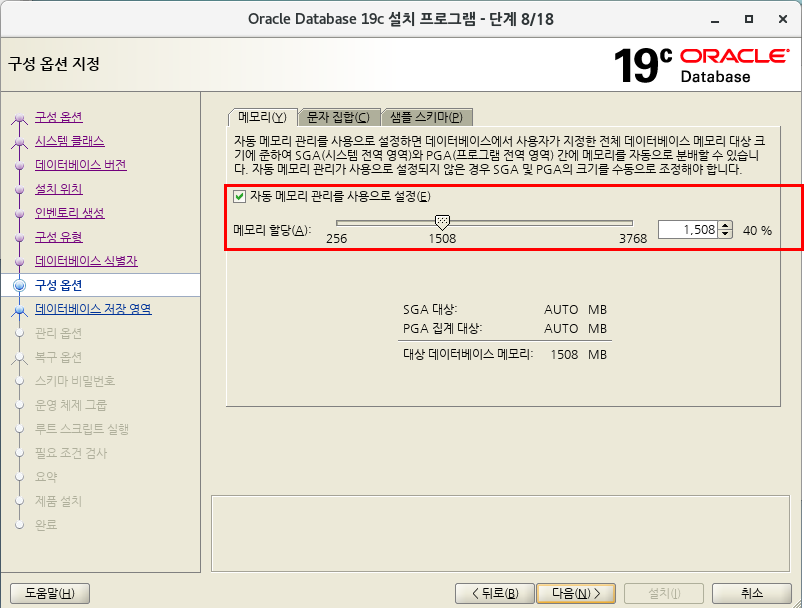Go to first 구성 옵션 step link
Image resolution: width=804 pixels, height=608 pixels.
tap(58, 117)
